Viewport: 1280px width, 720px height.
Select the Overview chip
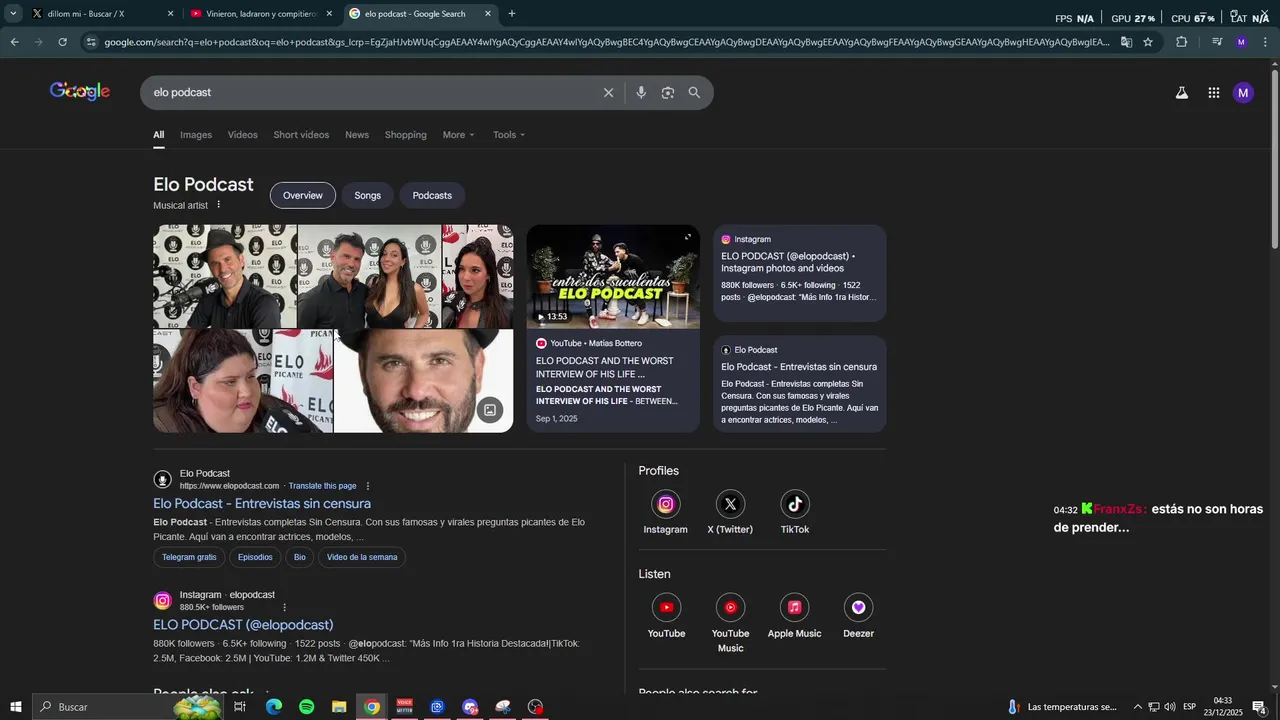[x=303, y=195]
